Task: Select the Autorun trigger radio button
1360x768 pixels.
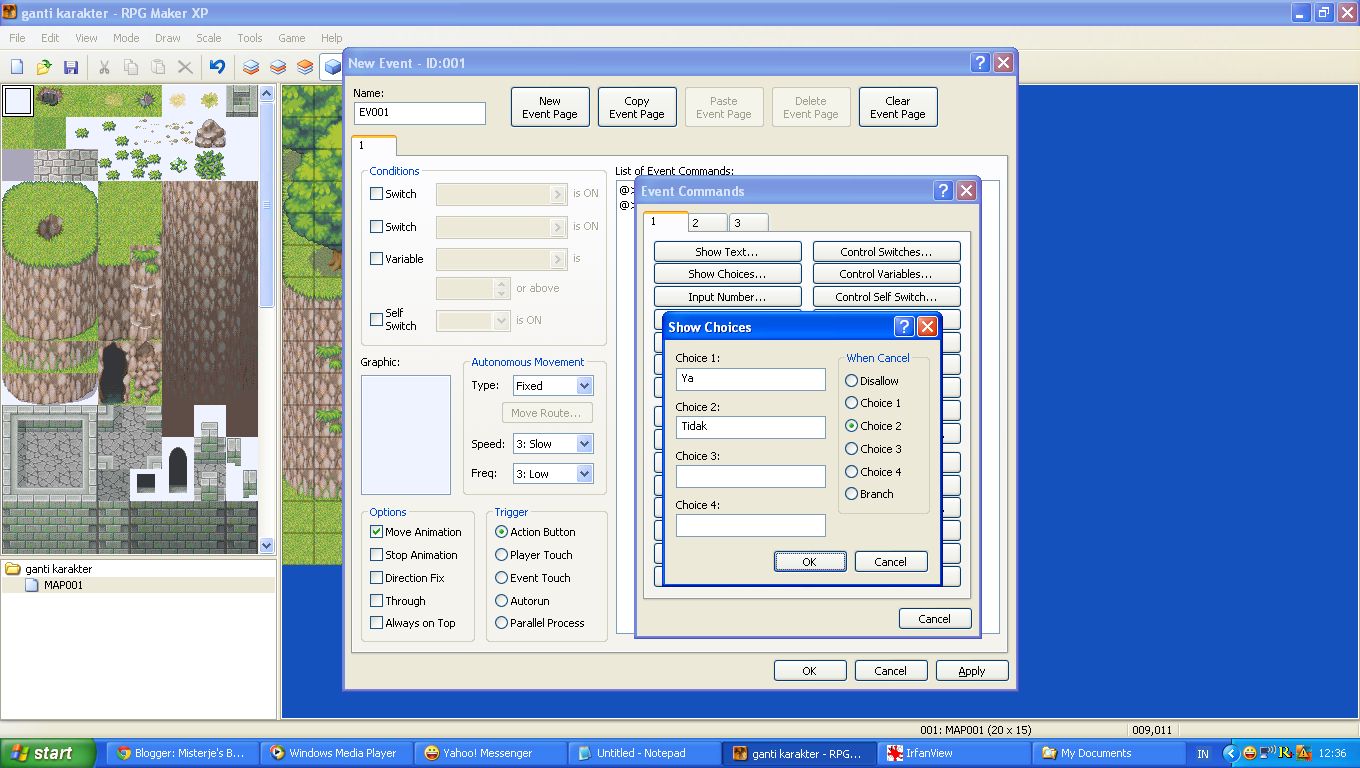Action: point(501,600)
